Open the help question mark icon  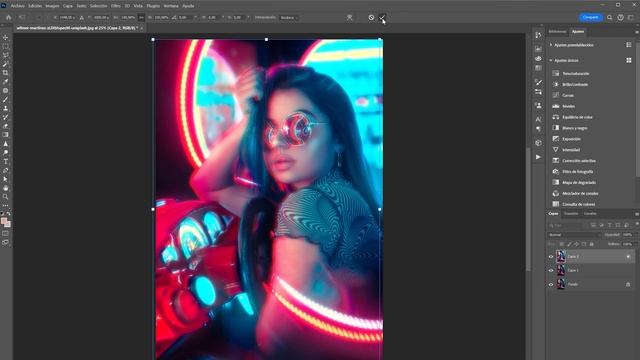620,18
